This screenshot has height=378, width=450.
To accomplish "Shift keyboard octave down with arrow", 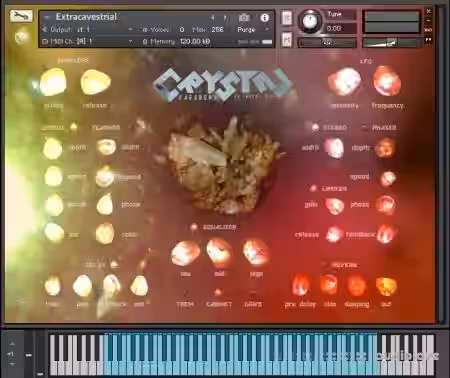I will 12,364.
